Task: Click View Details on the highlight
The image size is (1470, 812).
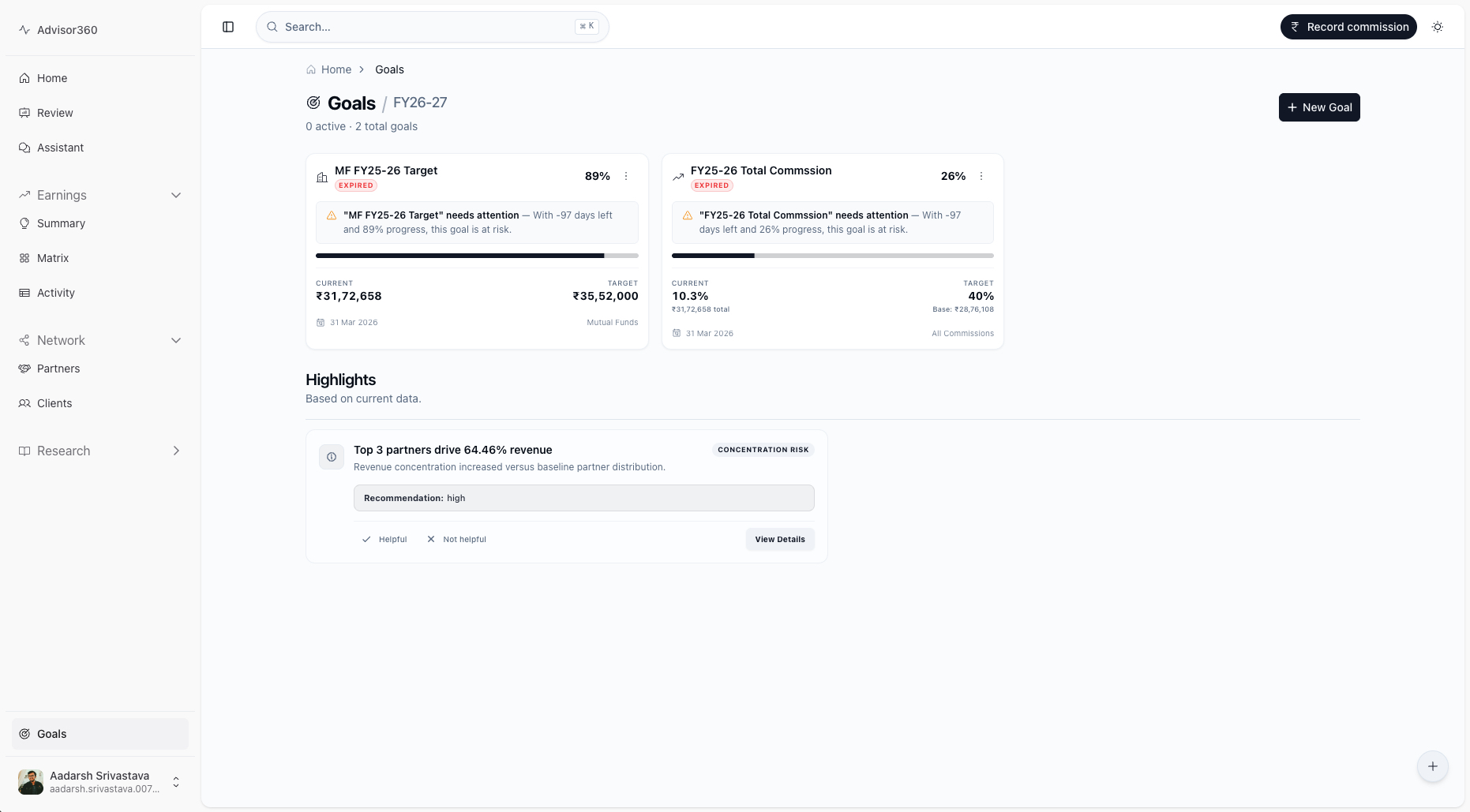Action: [x=780, y=540]
